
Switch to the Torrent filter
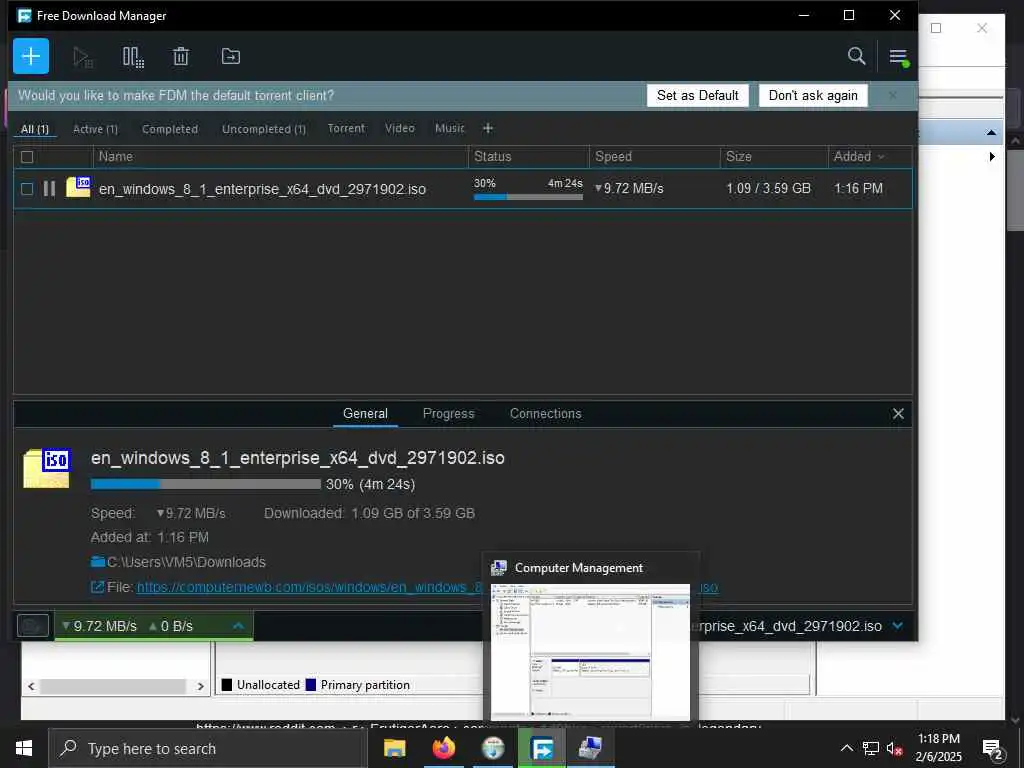point(346,129)
